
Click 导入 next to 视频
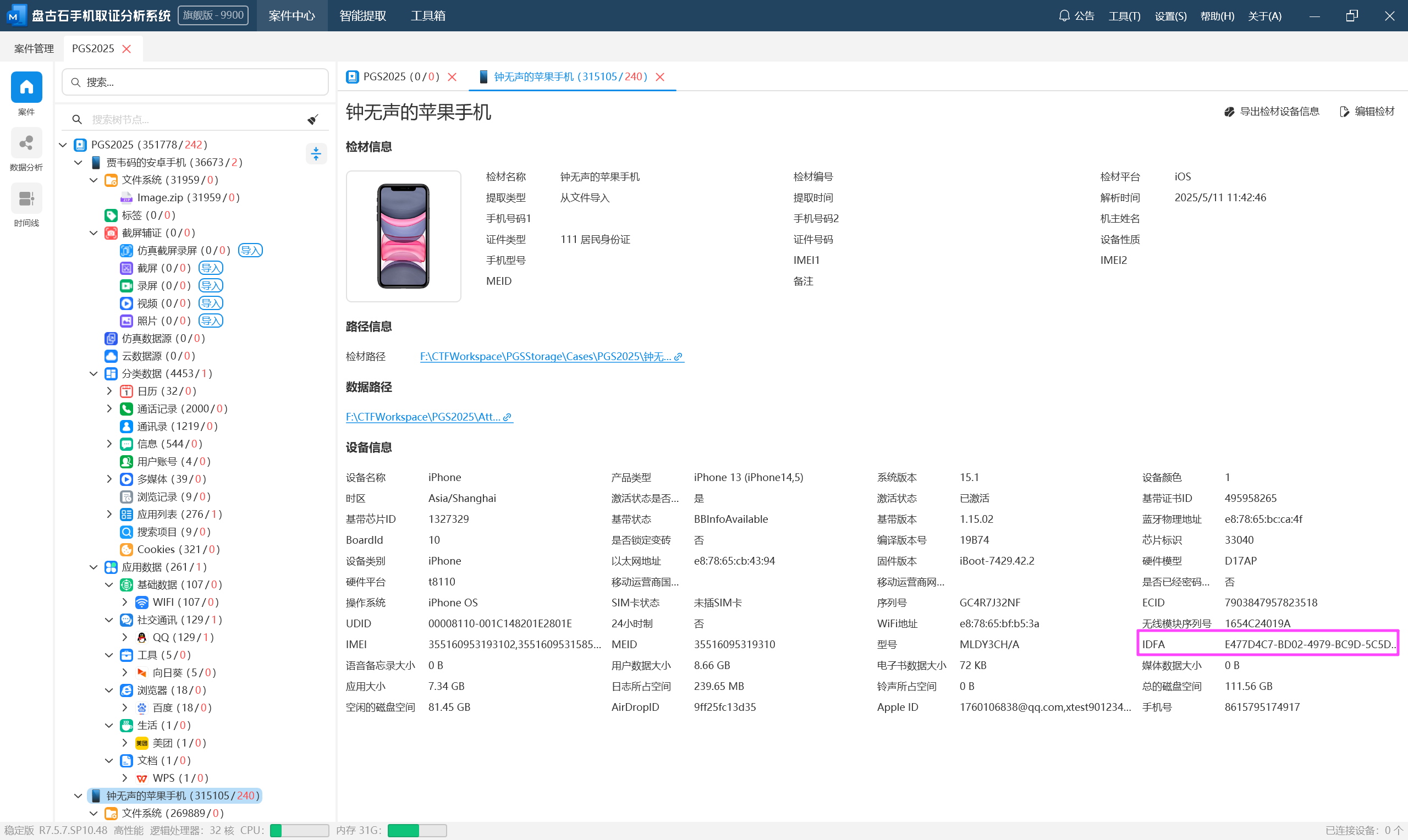tap(211, 303)
